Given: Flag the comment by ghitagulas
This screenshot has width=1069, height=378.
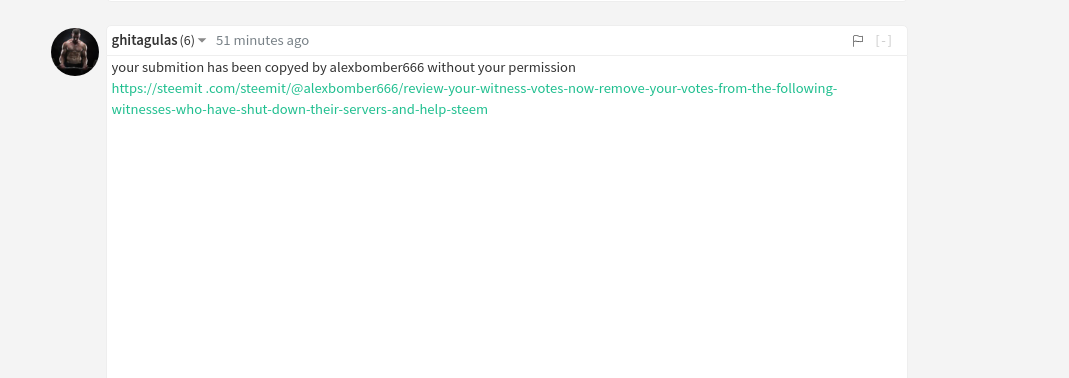Looking at the screenshot, I should point(858,41).
